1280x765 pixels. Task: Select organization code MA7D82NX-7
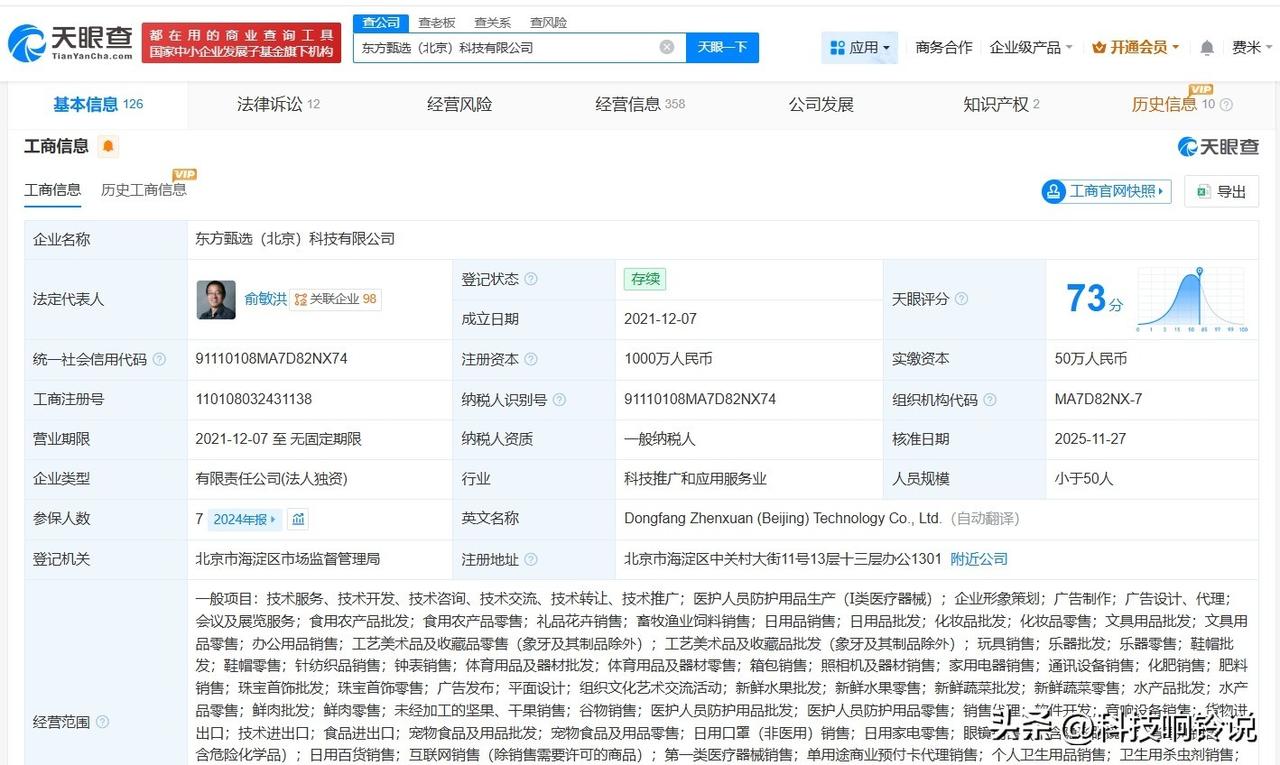(x=1098, y=399)
